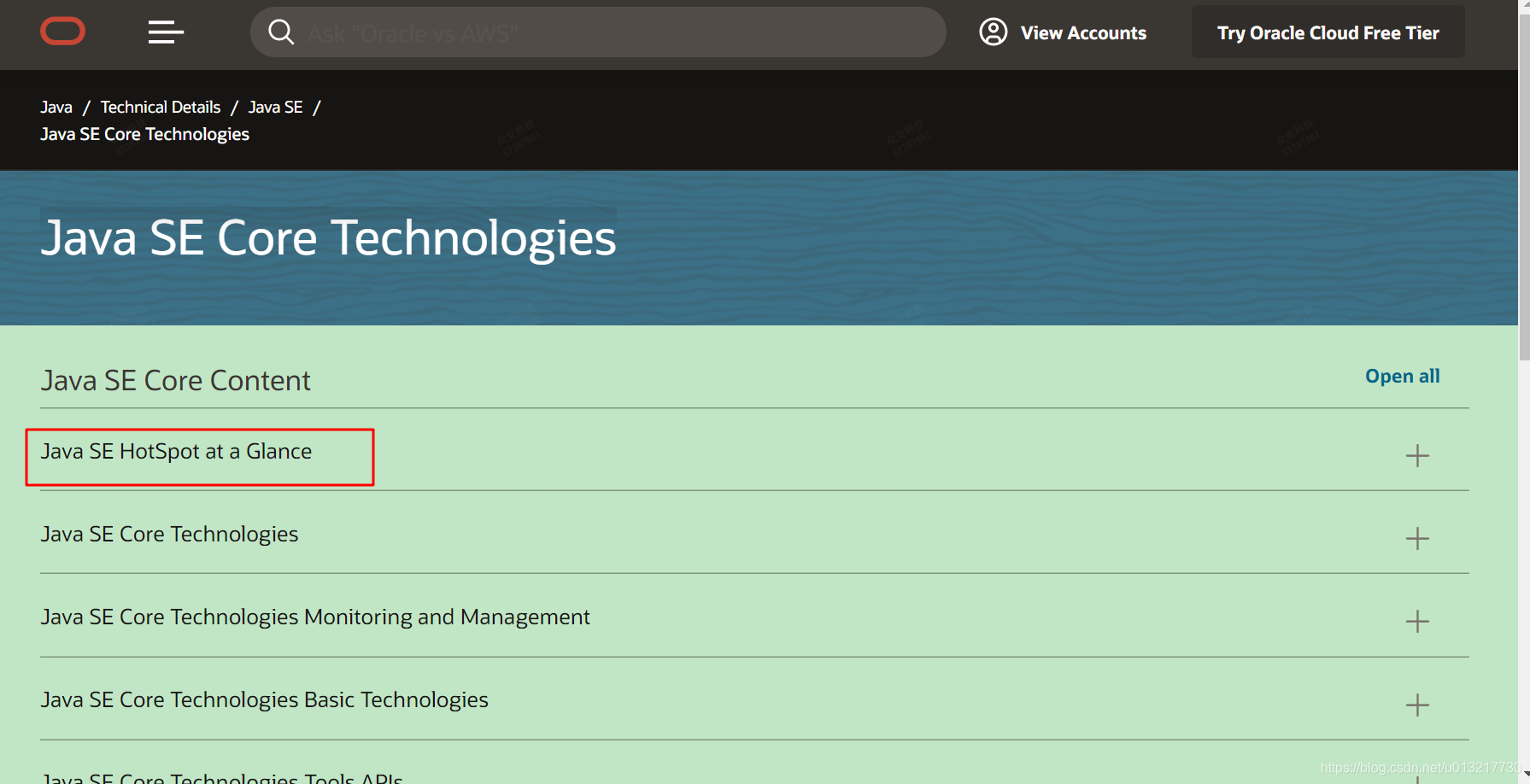Go to Technical Details breadcrumb link
Viewport: 1530px width, 784px height.
[161, 107]
